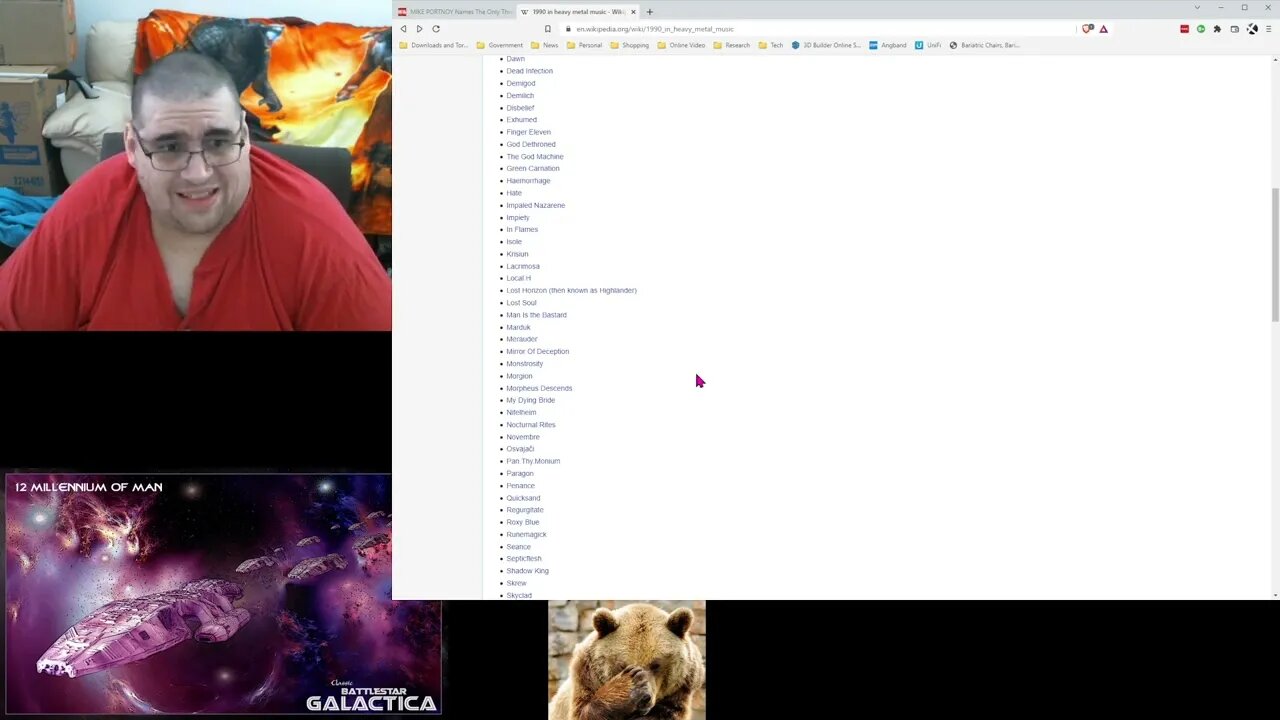Select the 1990 in heavy metal music tab
The height and width of the screenshot is (720, 1280).
[578, 12]
